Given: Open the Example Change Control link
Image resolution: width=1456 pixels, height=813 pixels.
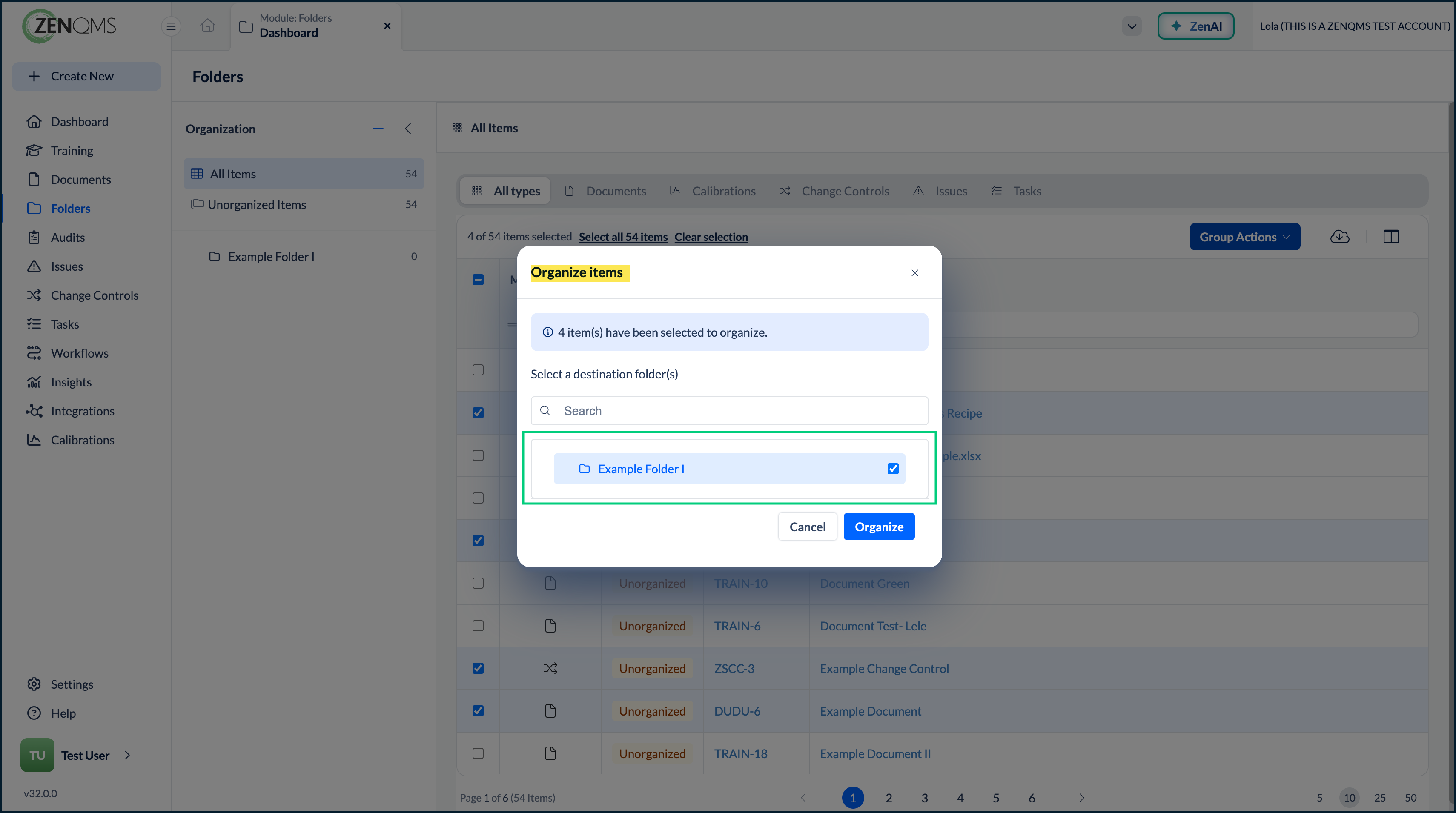Looking at the screenshot, I should (884, 668).
